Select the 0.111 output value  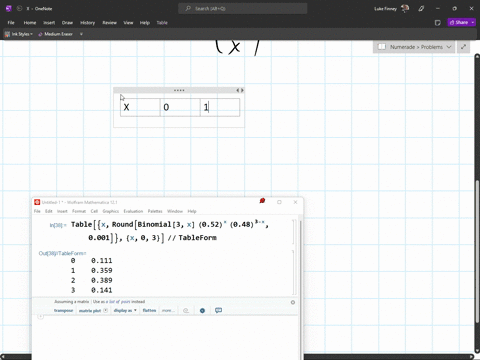102,261
